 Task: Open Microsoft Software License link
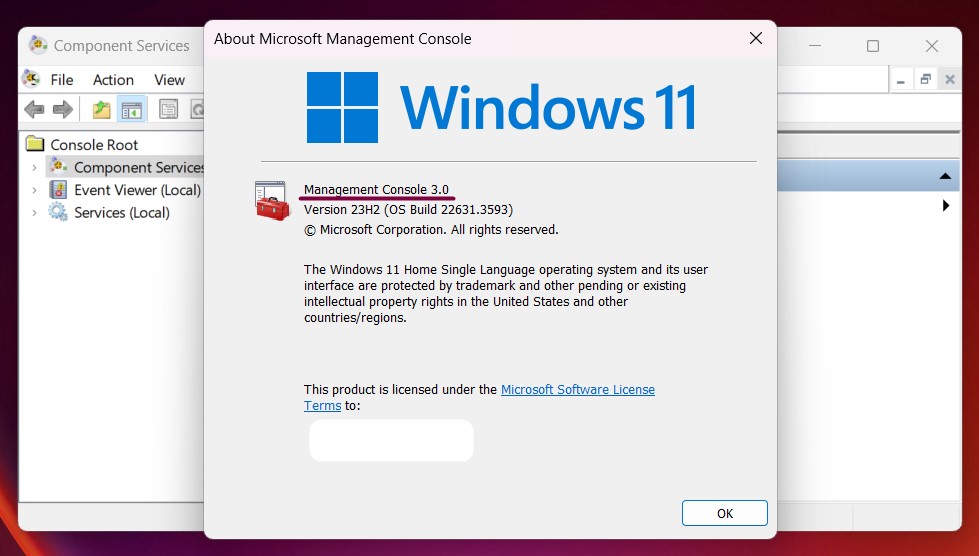(578, 389)
